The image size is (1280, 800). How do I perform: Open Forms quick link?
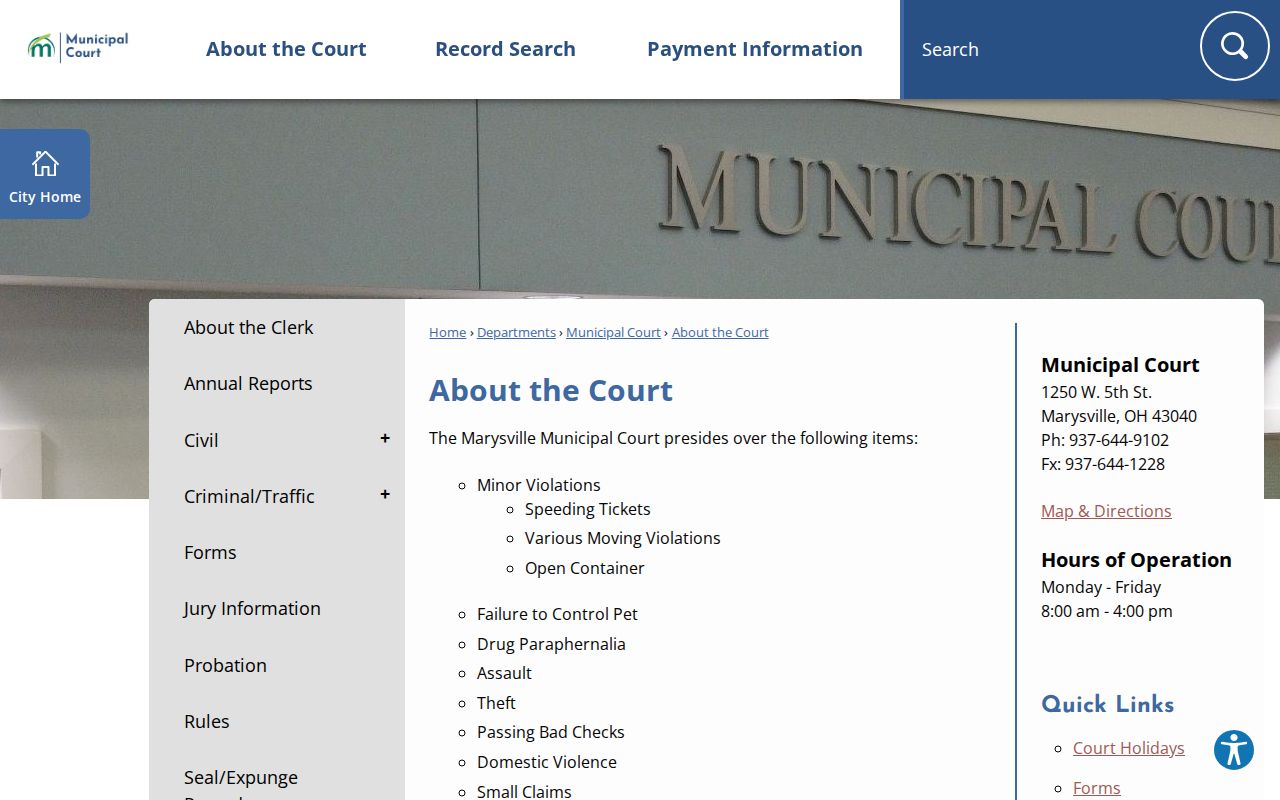(1096, 788)
